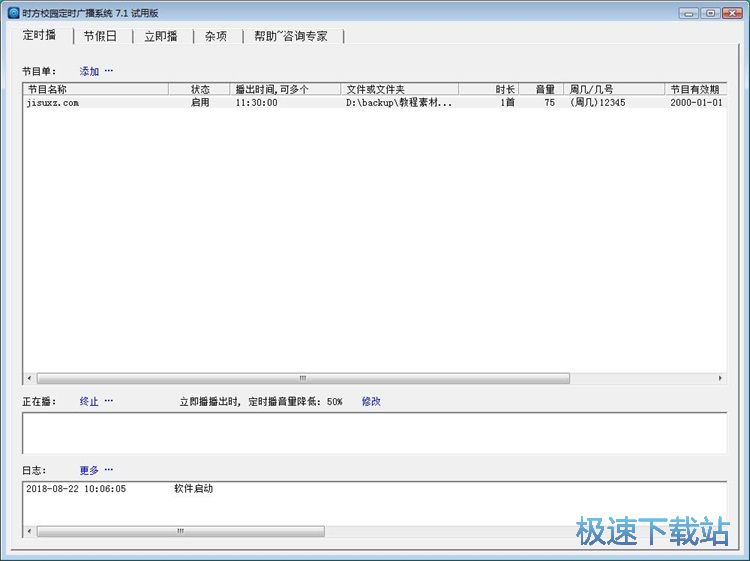
Task: Click the 添加 link for the program list
Action: pyautogui.click(x=89, y=71)
